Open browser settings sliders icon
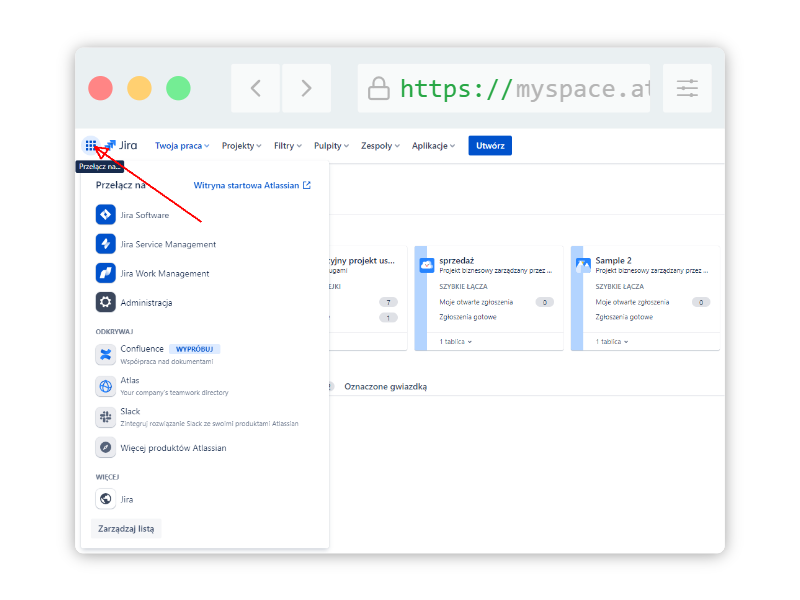Image resolution: width=800 pixels, height=600 pixels. coord(687,88)
